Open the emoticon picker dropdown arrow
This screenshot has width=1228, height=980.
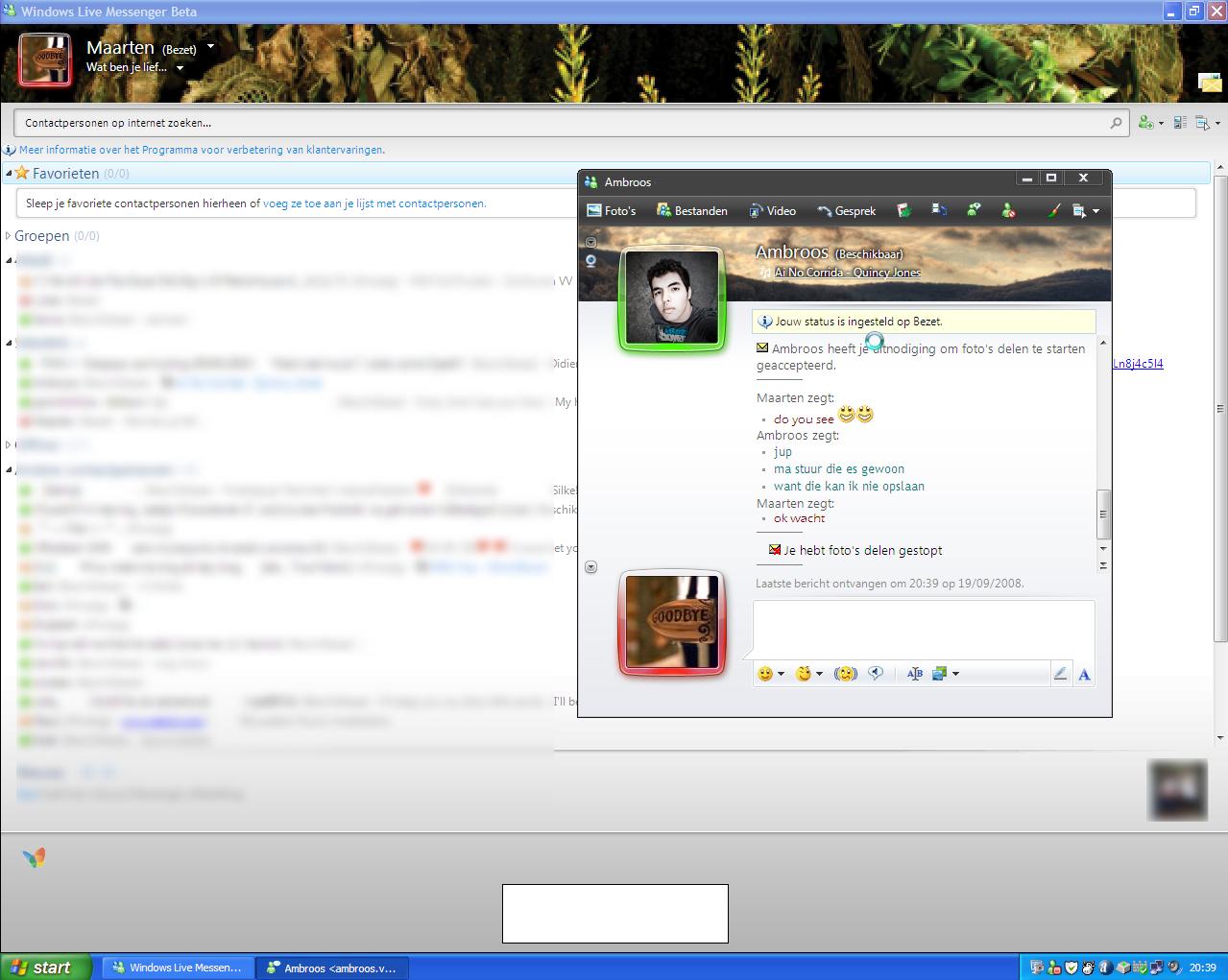[782, 673]
